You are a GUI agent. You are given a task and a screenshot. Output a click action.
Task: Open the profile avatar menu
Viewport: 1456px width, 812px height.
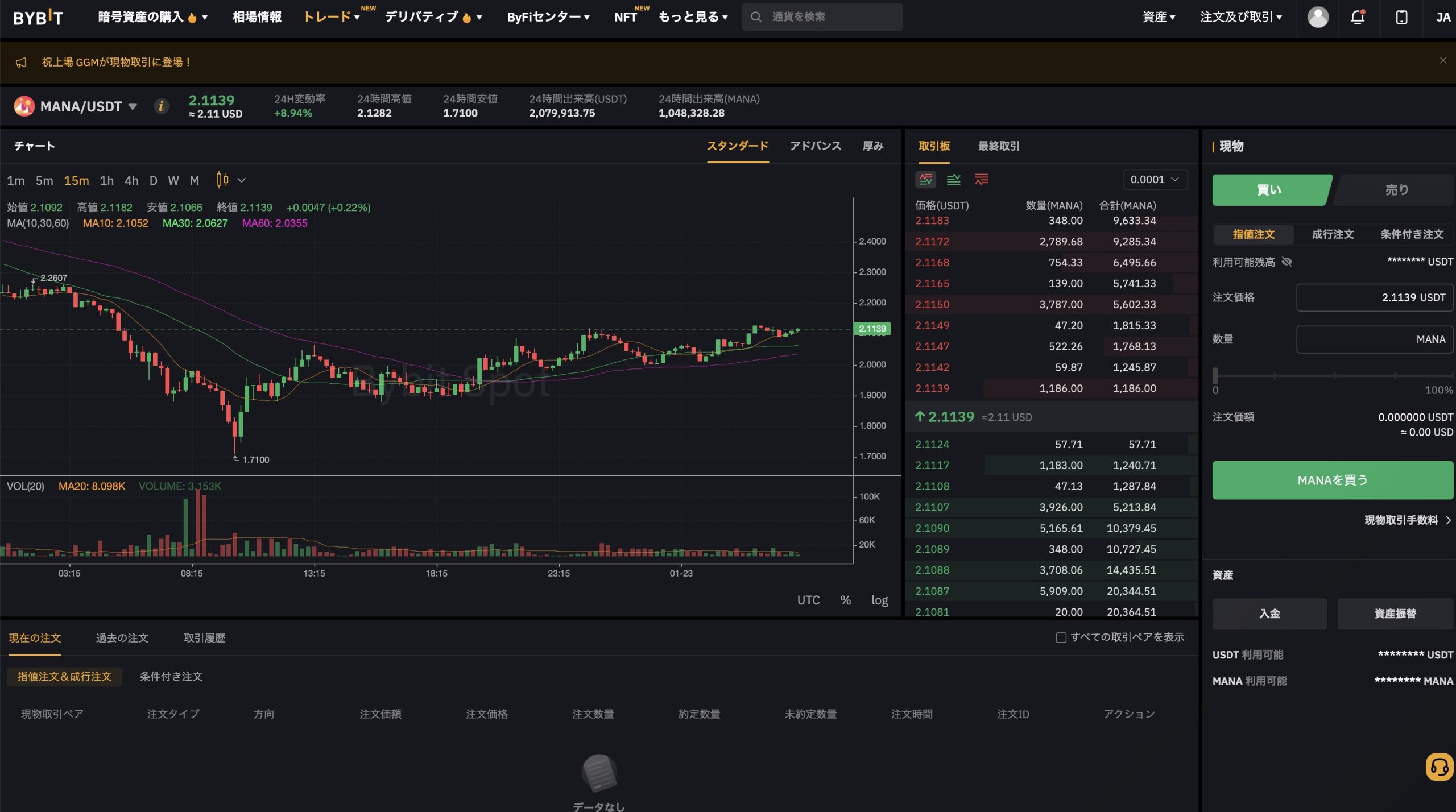(1318, 17)
